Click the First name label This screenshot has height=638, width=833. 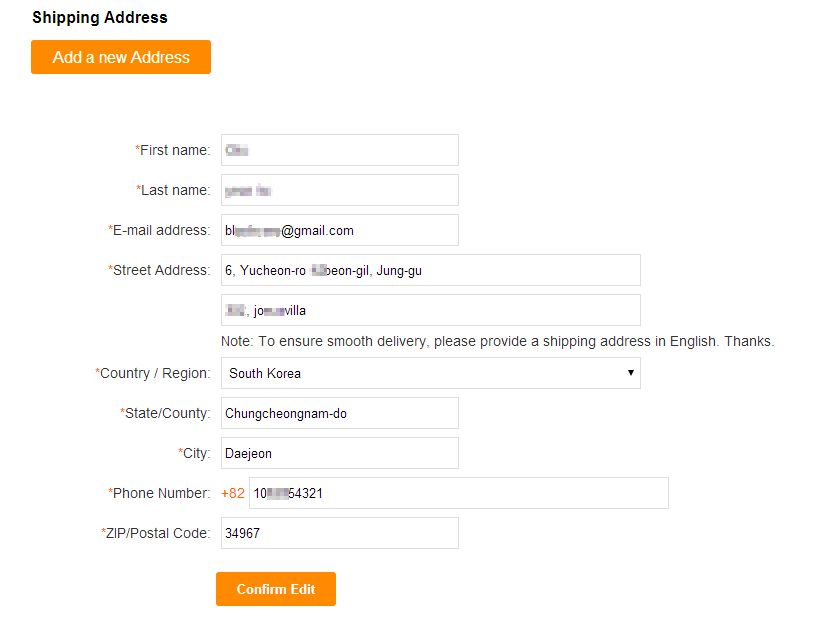coord(174,150)
